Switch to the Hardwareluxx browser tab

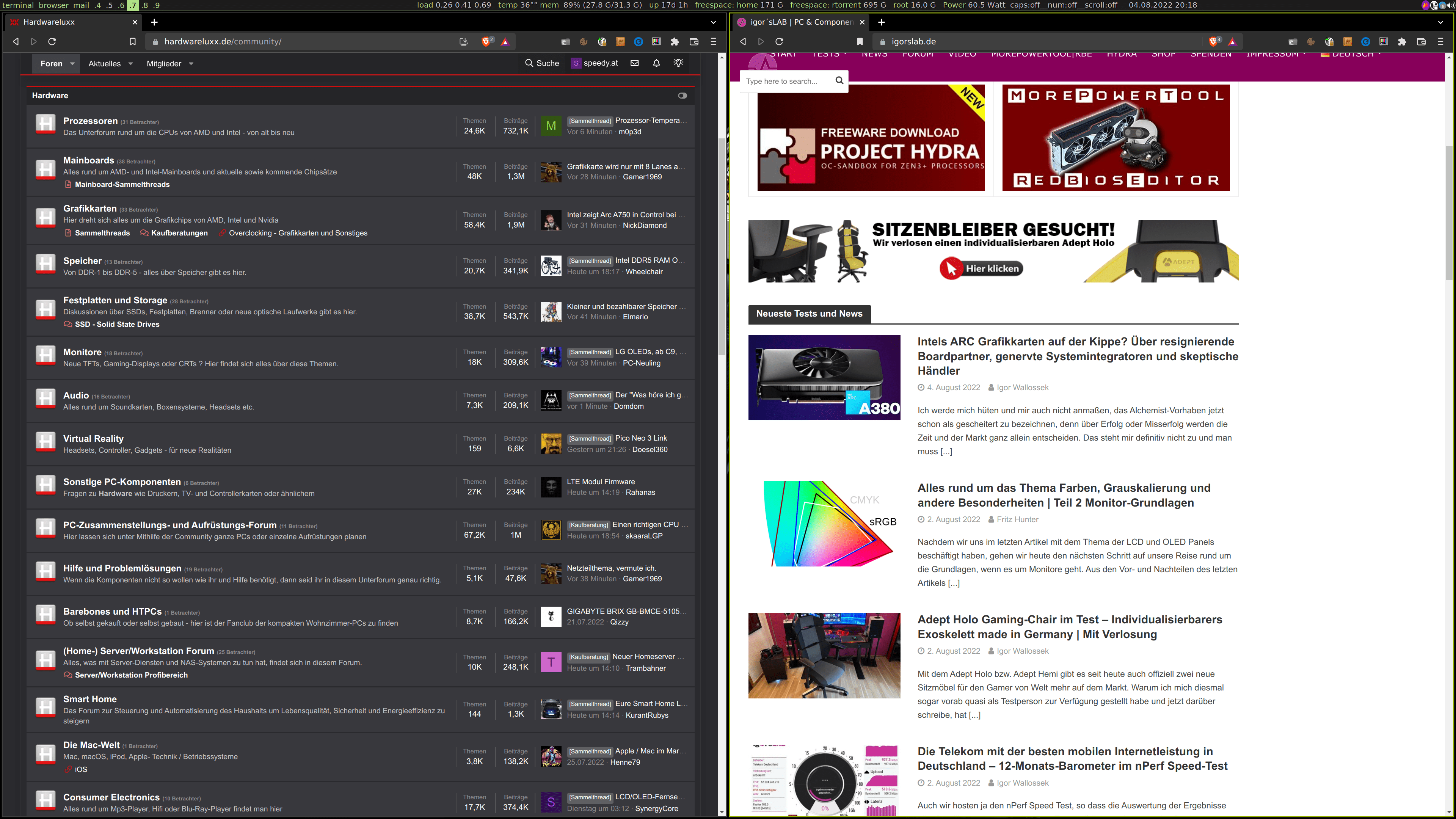(74, 22)
